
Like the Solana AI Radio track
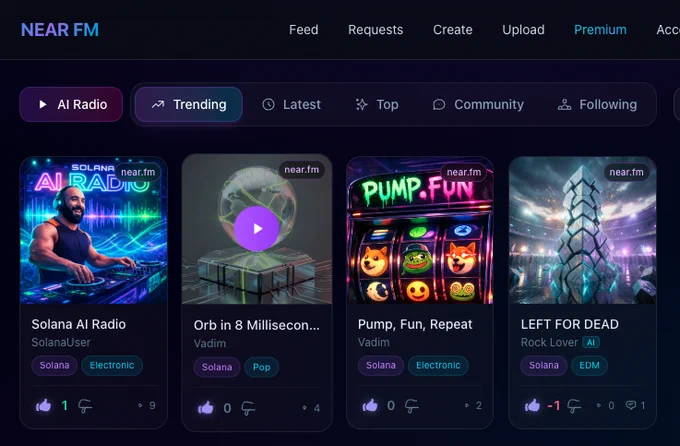(x=43, y=406)
